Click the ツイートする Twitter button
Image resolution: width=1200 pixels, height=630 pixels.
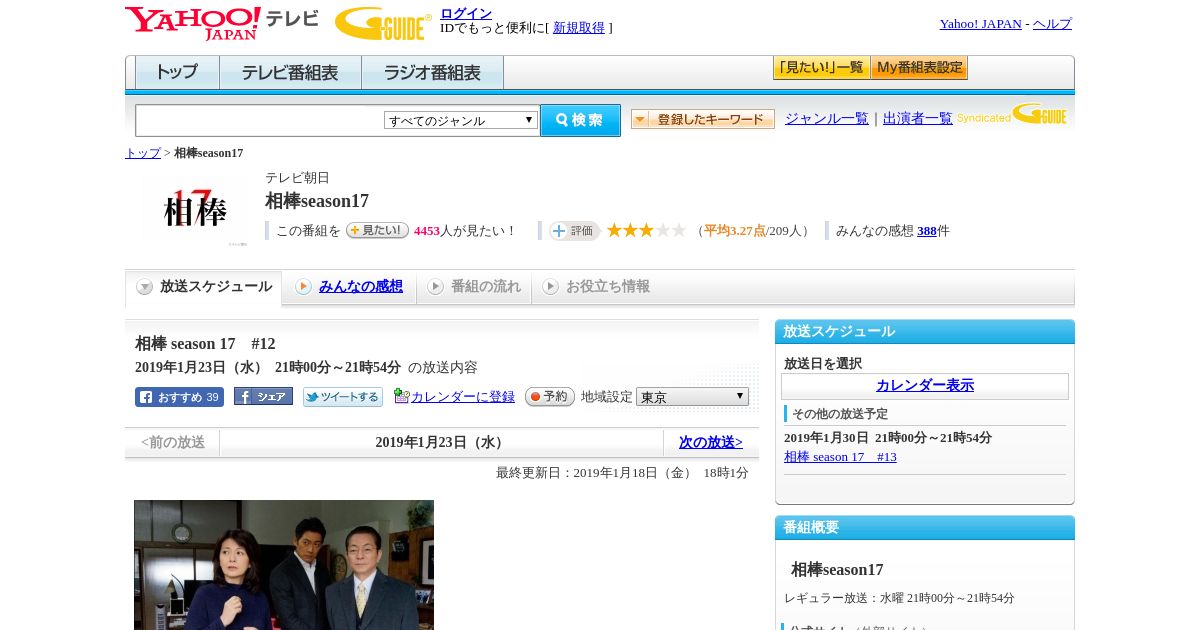[343, 397]
